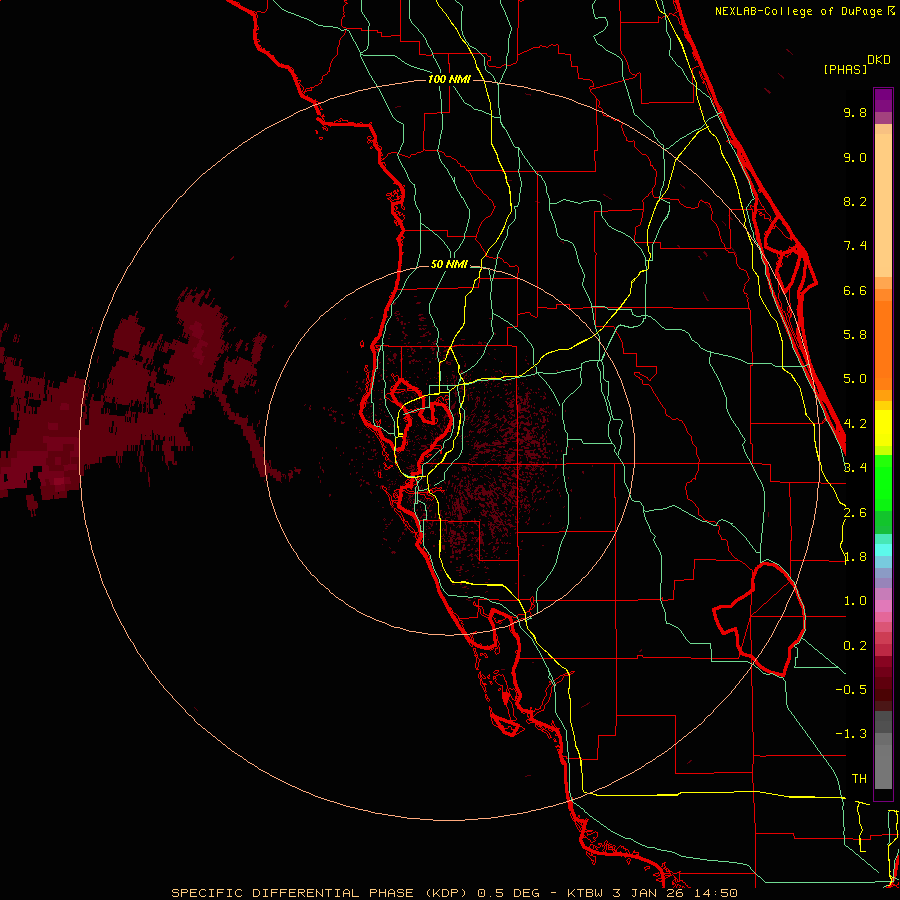Click the 14:50 timestamp in the caption
Viewport: 900px width, 900px height.
pyautogui.click(x=714, y=893)
